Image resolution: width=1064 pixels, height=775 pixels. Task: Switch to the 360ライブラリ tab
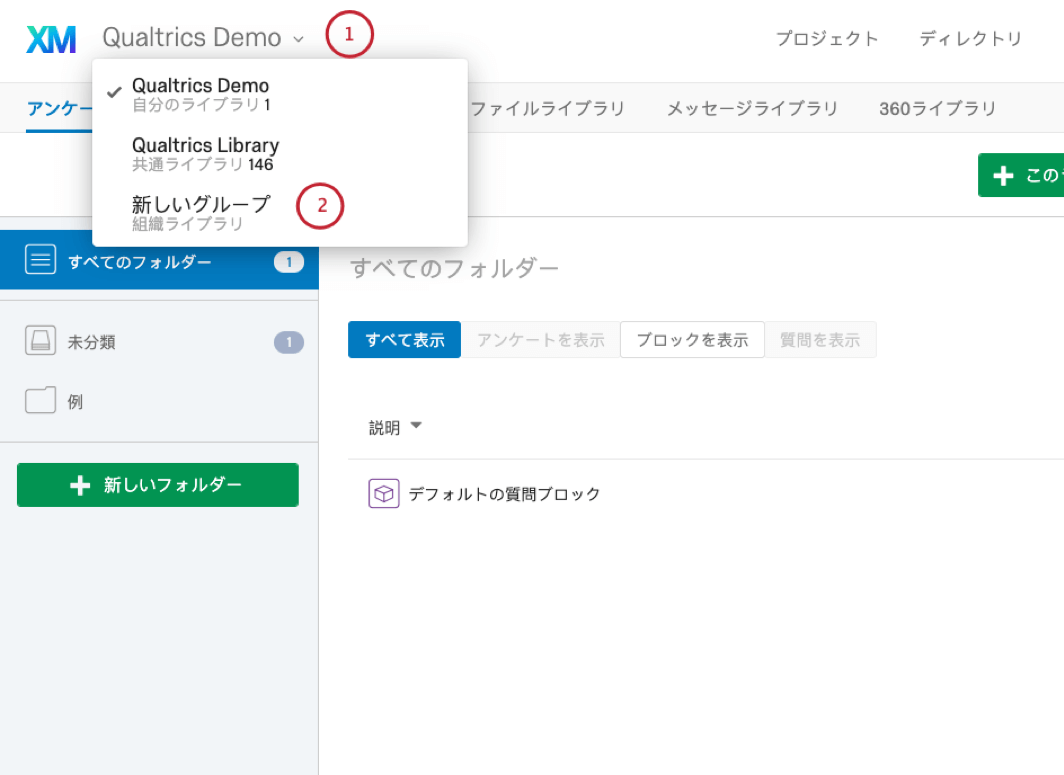pyautogui.click(x=937, y=109)
